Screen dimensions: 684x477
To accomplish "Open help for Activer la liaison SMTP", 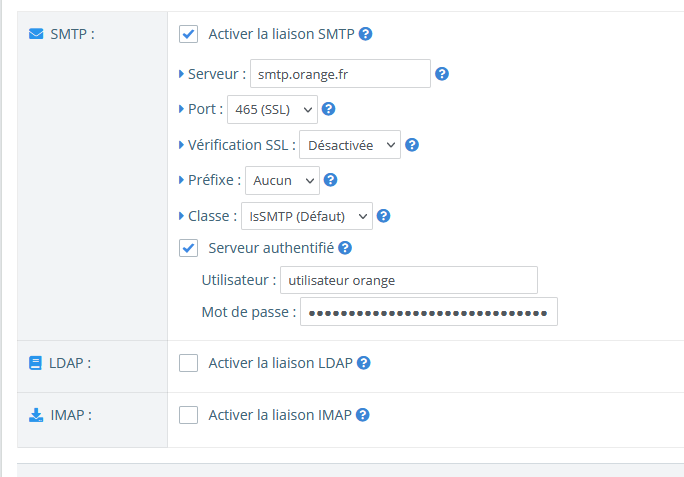I will coord(366,34).
